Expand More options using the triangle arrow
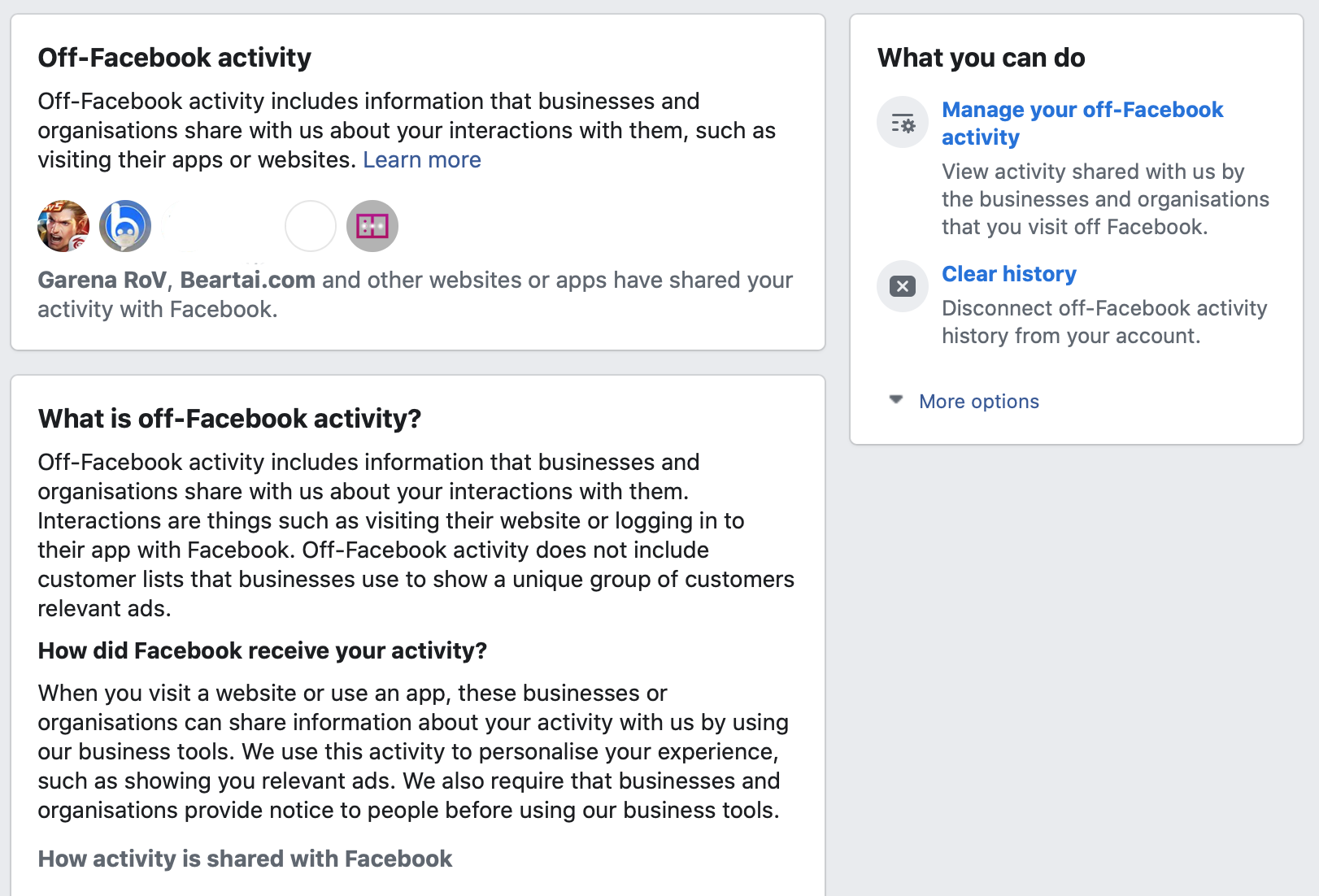 click(x=896, y=400)
